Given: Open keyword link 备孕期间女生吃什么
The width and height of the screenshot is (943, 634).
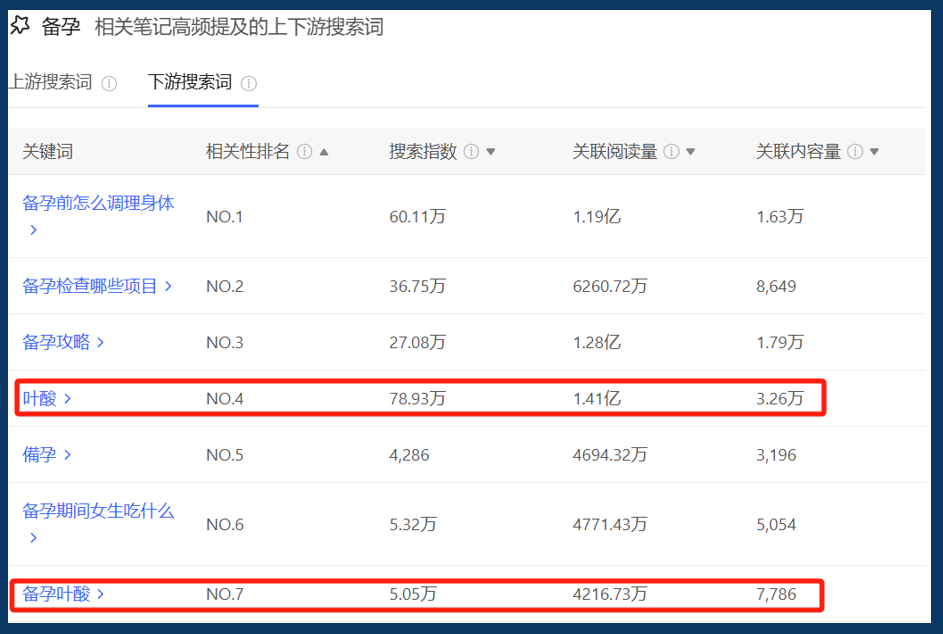Looking at the screenshot, I should pyautogui.click(x=98, y=511).
